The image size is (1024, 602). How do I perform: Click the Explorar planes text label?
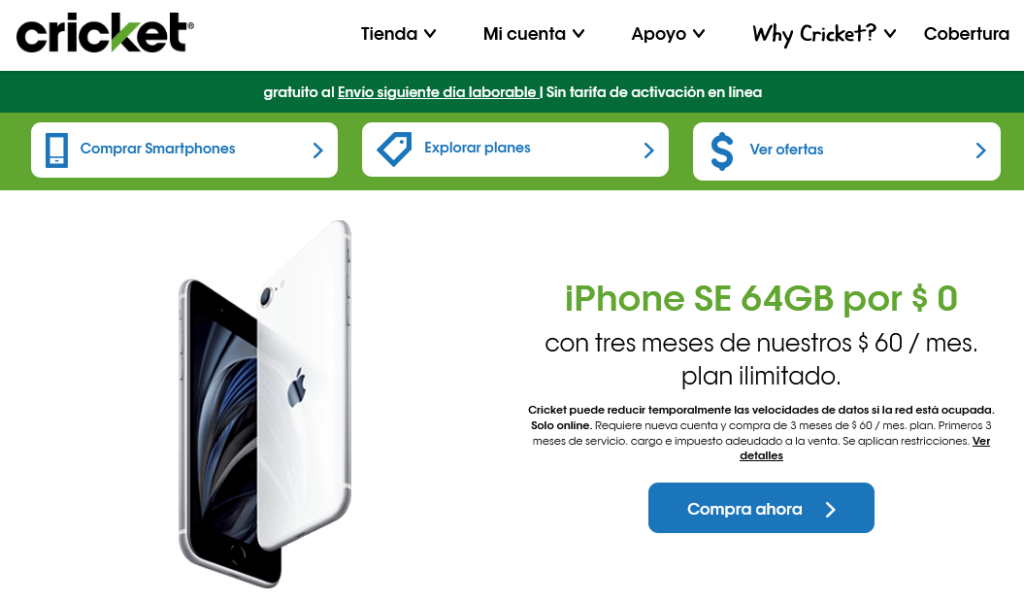point(477,148)
